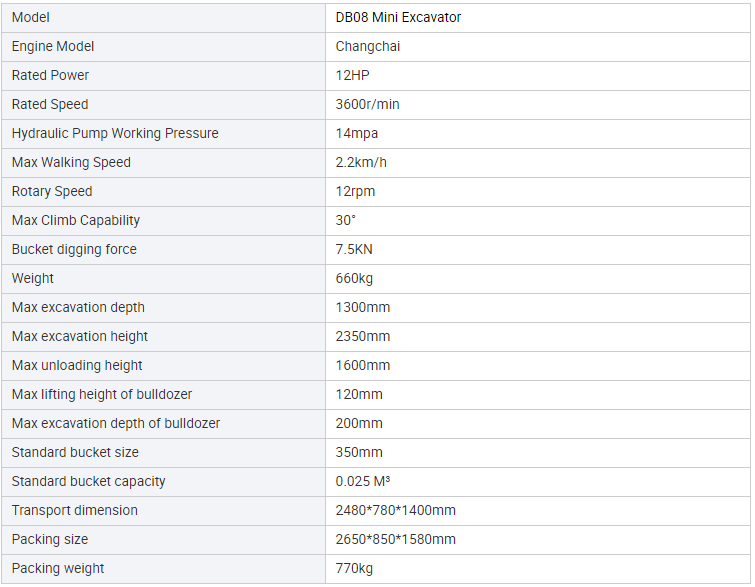Click the 'Max Walking Speed' label
The image size is (755, 587).
coord(71,163)
